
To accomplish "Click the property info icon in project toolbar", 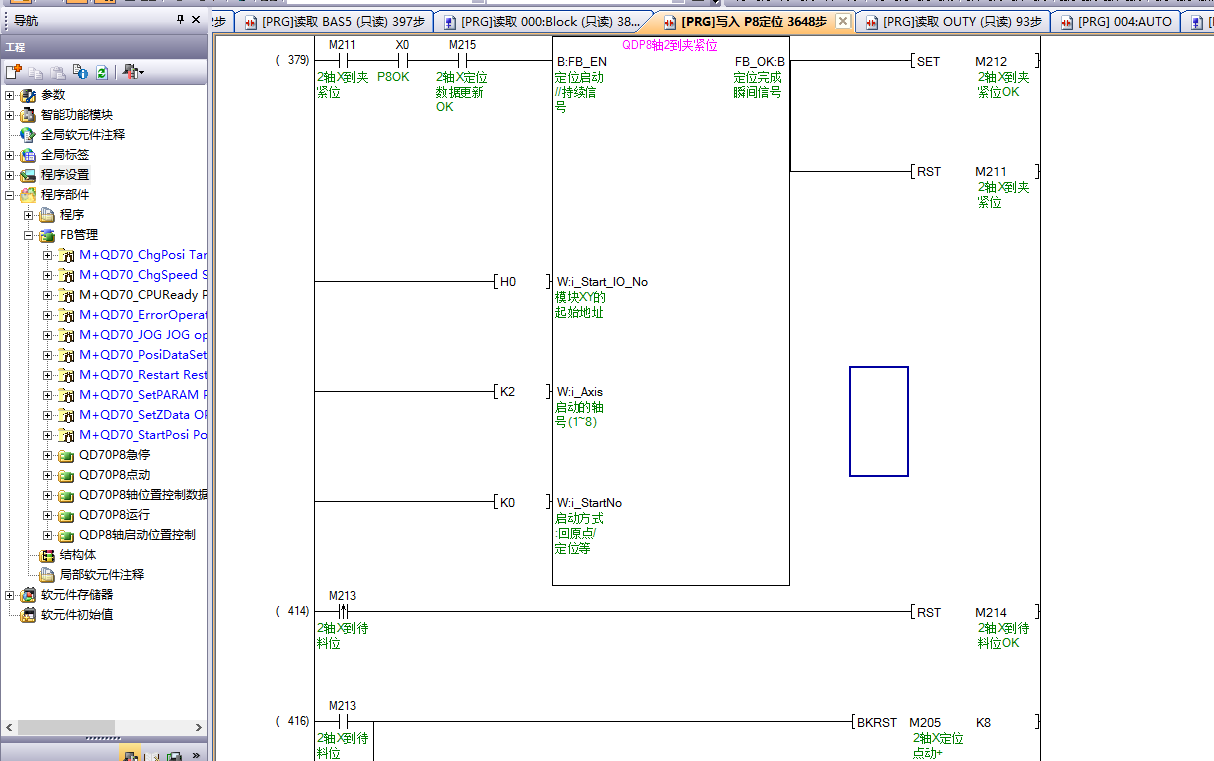I will (x=79, y=72).
